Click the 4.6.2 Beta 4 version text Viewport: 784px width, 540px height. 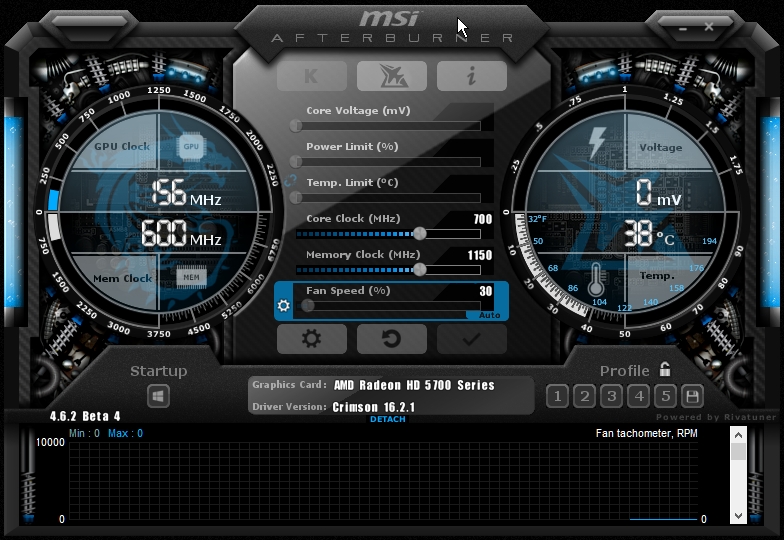[85, 416]
